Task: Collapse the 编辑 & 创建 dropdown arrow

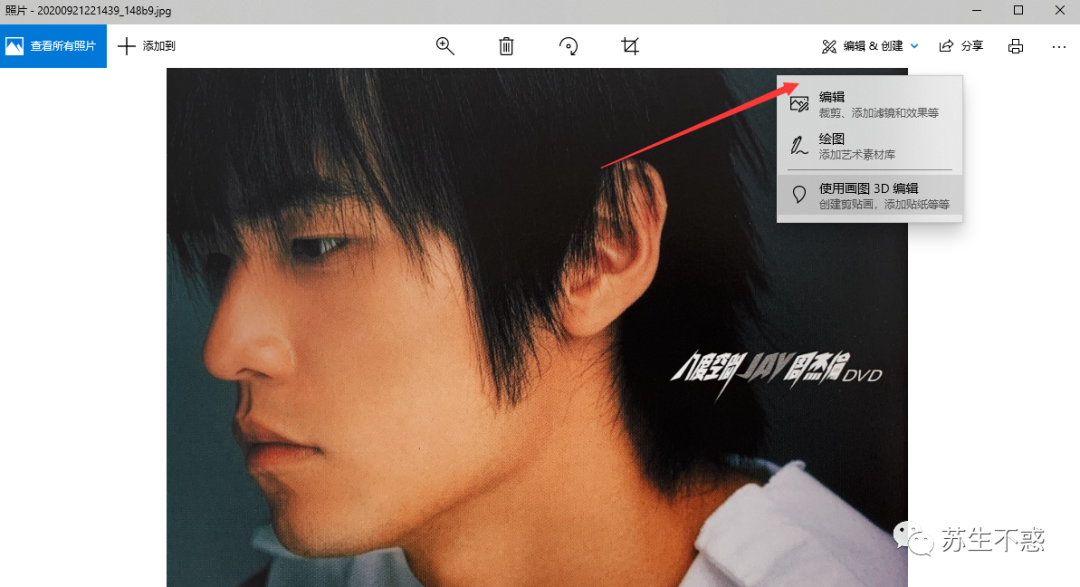Action: click(915, 46)
